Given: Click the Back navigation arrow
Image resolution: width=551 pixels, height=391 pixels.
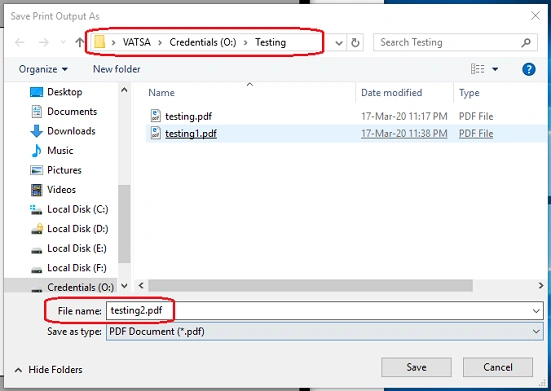Looking at the screenshot, I should click(x=20, y=43).
